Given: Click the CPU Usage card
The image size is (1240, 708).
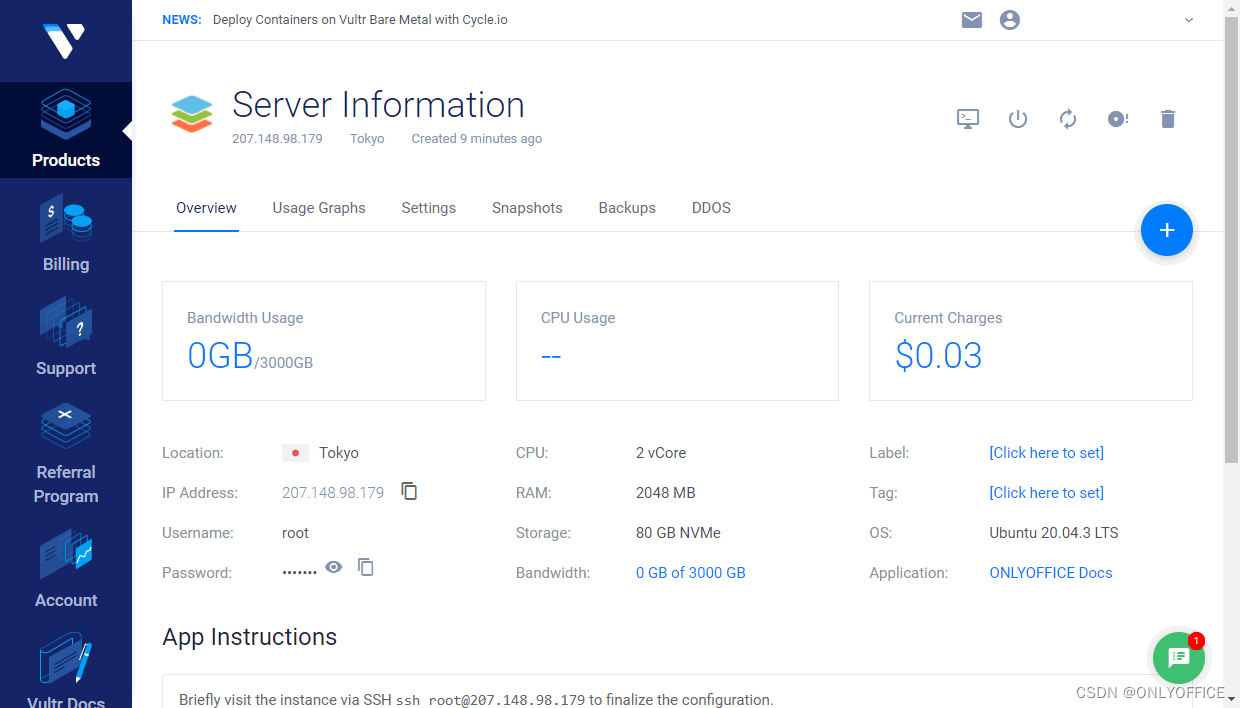Looking at the screenshot, I should (677, 341).
